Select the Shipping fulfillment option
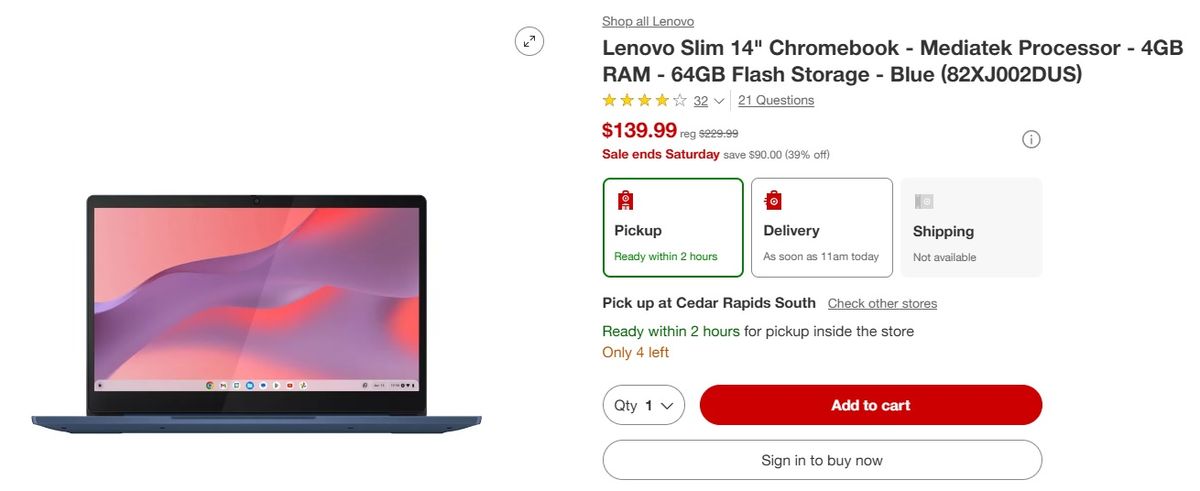 tap(971, 227)
